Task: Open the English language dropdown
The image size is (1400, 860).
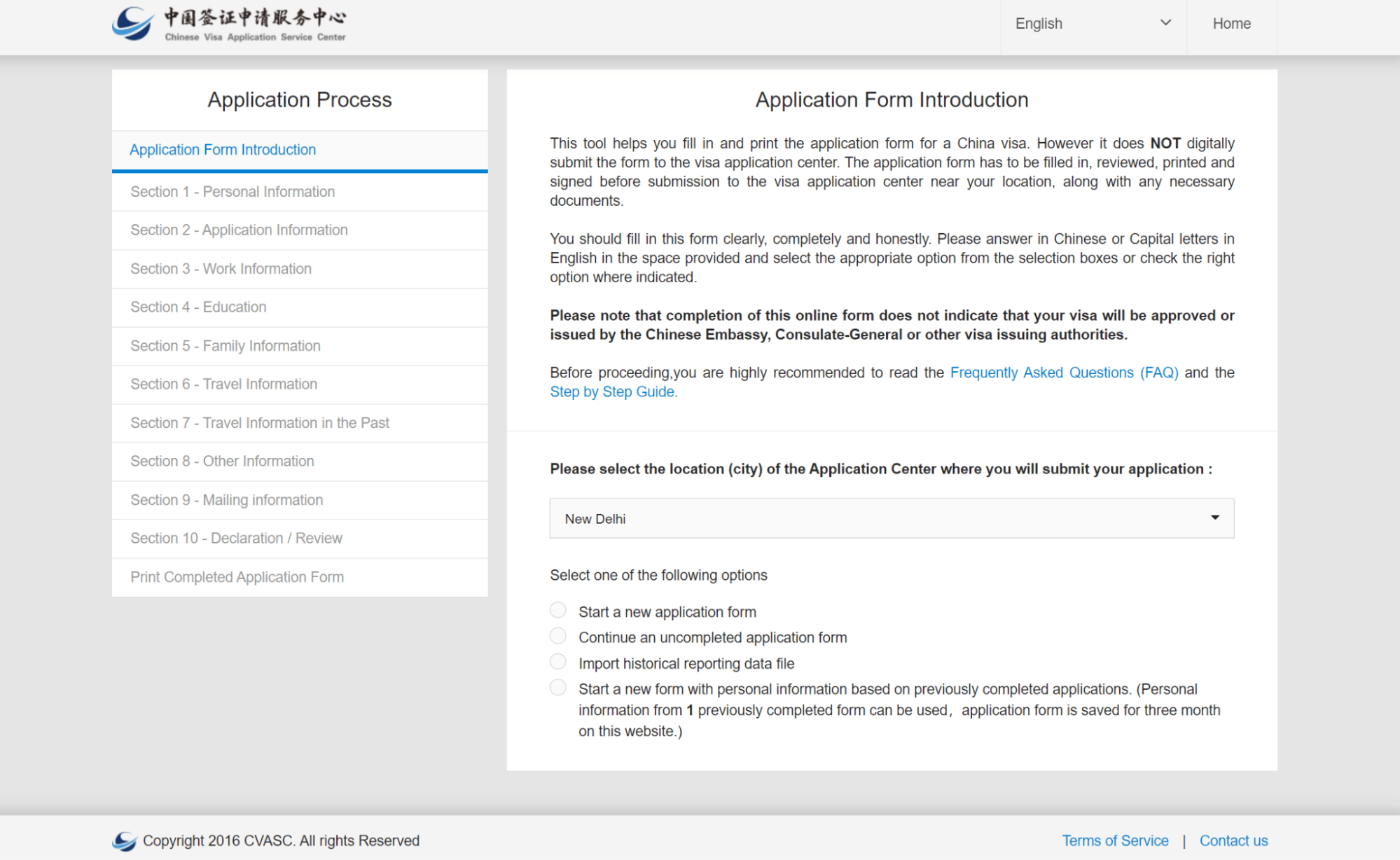Action: 1092,24
